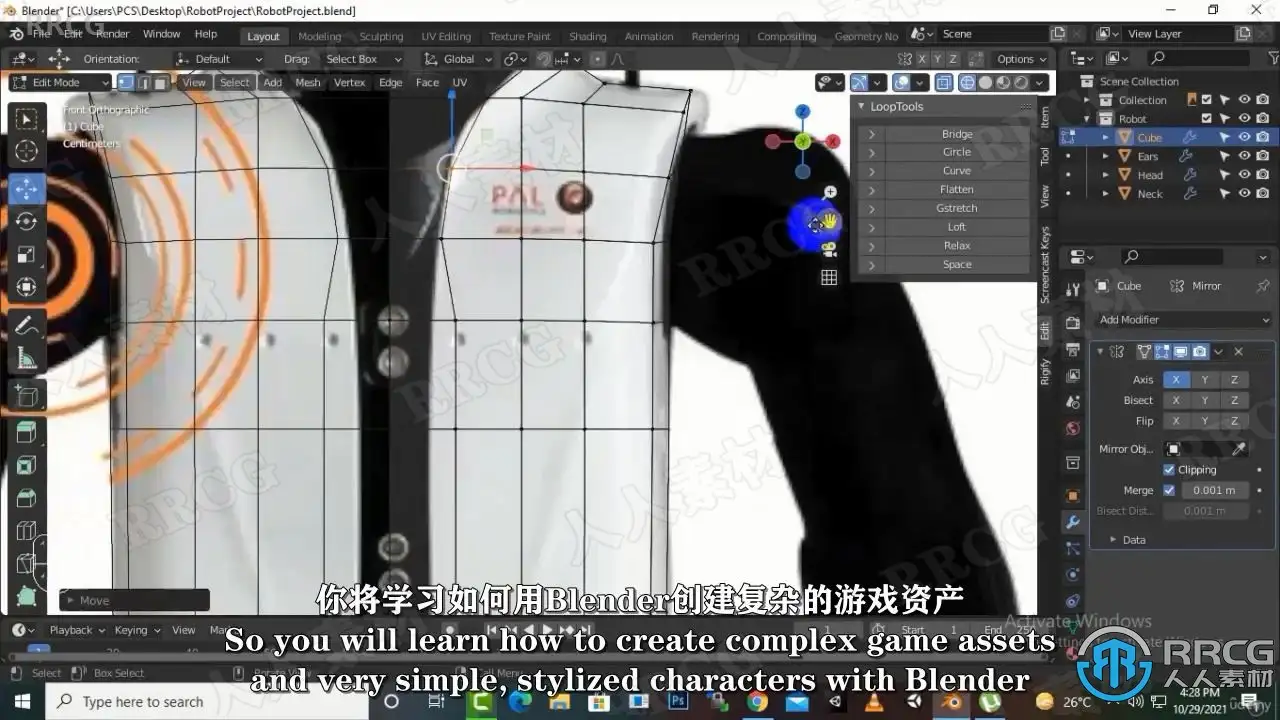Disable the Merge checkbox

[1169, 490]
